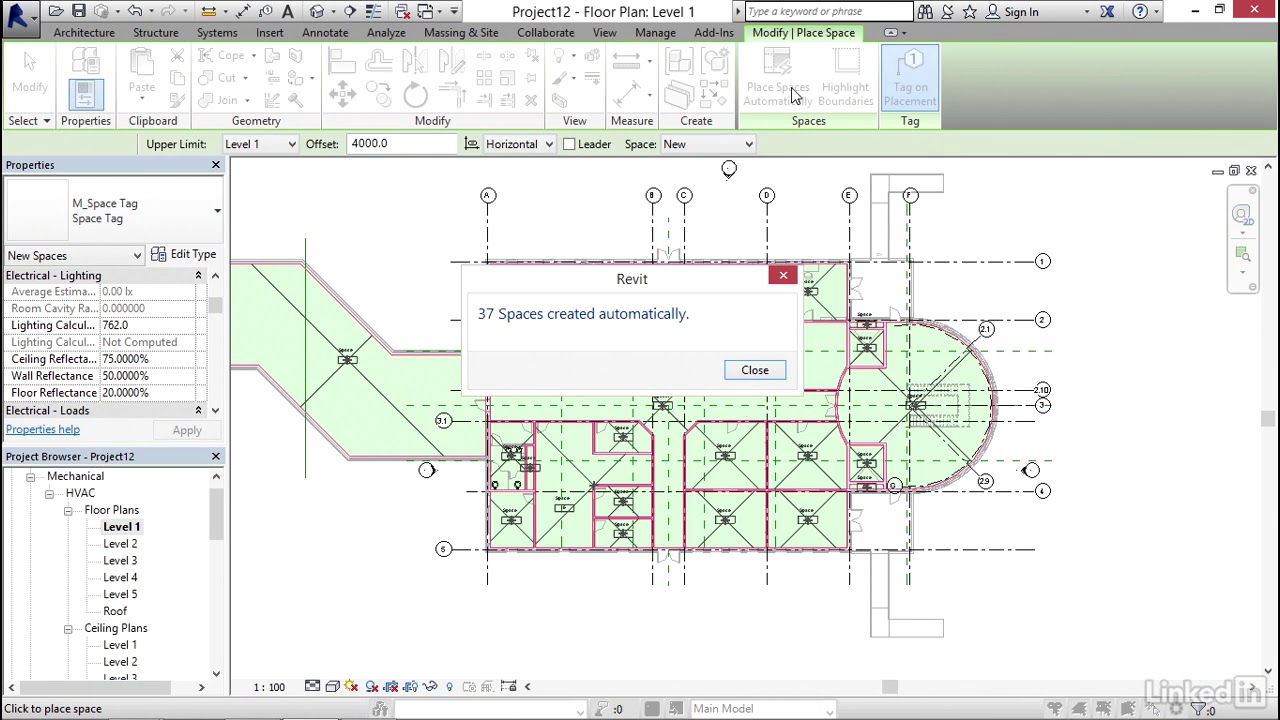Select the Measure Between icon in Quick Access toolbar
This screenshot has height=720, width=1280.
click(208, 12)
